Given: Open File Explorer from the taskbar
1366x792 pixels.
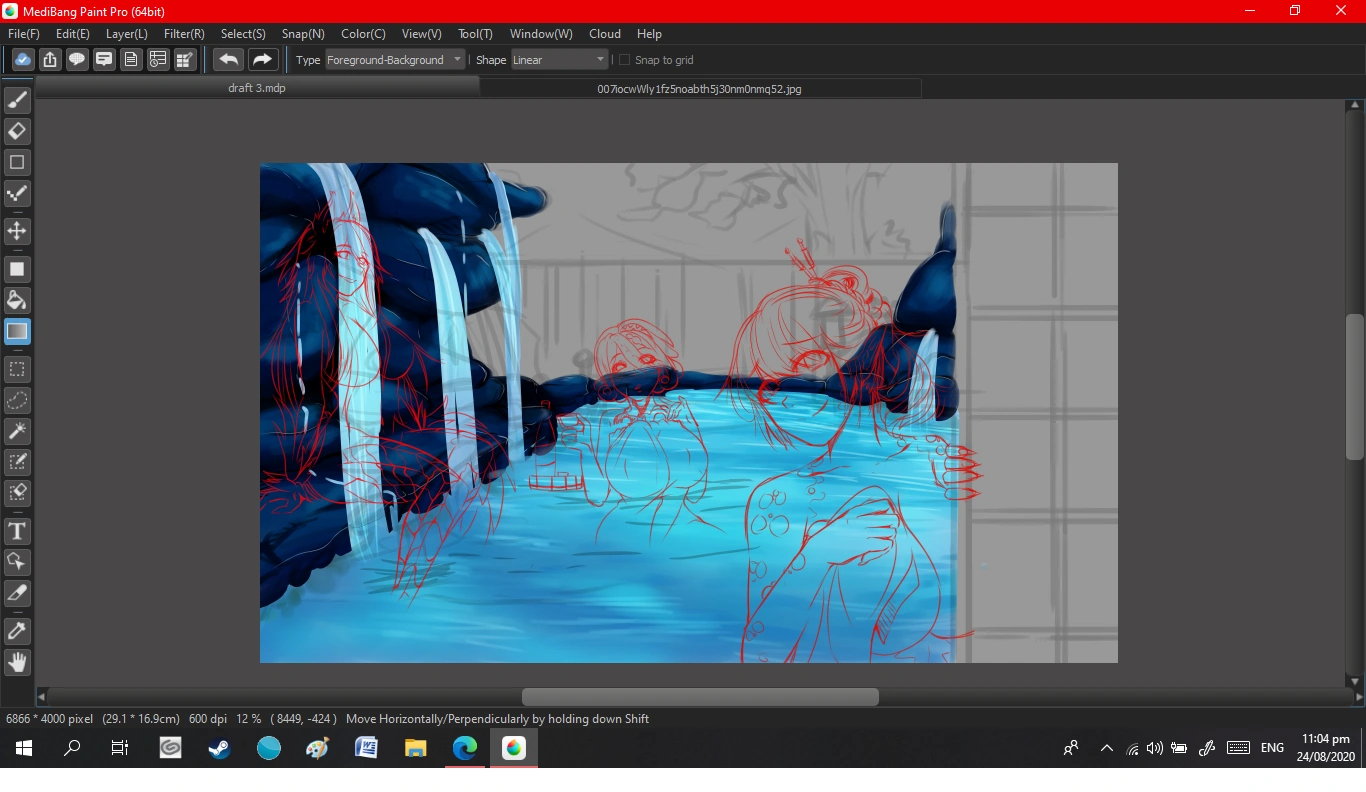Looking at the screenshot, I should point(415,747).
